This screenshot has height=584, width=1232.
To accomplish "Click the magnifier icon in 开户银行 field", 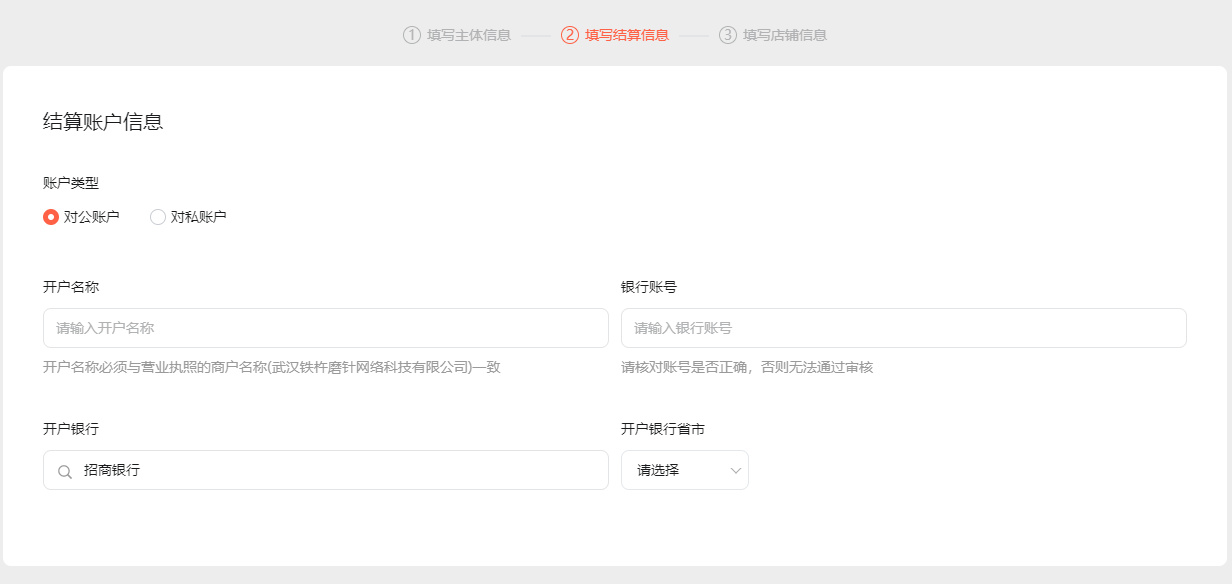I will coord(65,471).
